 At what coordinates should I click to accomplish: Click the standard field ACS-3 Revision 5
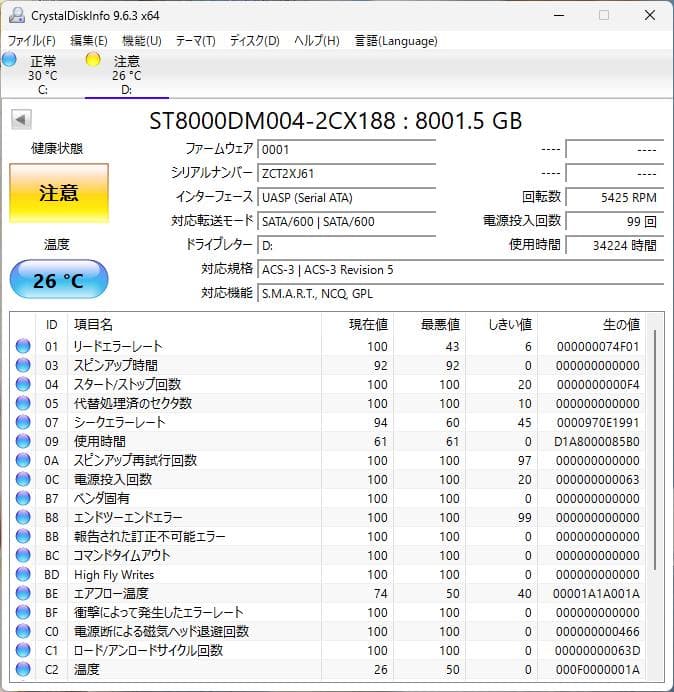460,269
